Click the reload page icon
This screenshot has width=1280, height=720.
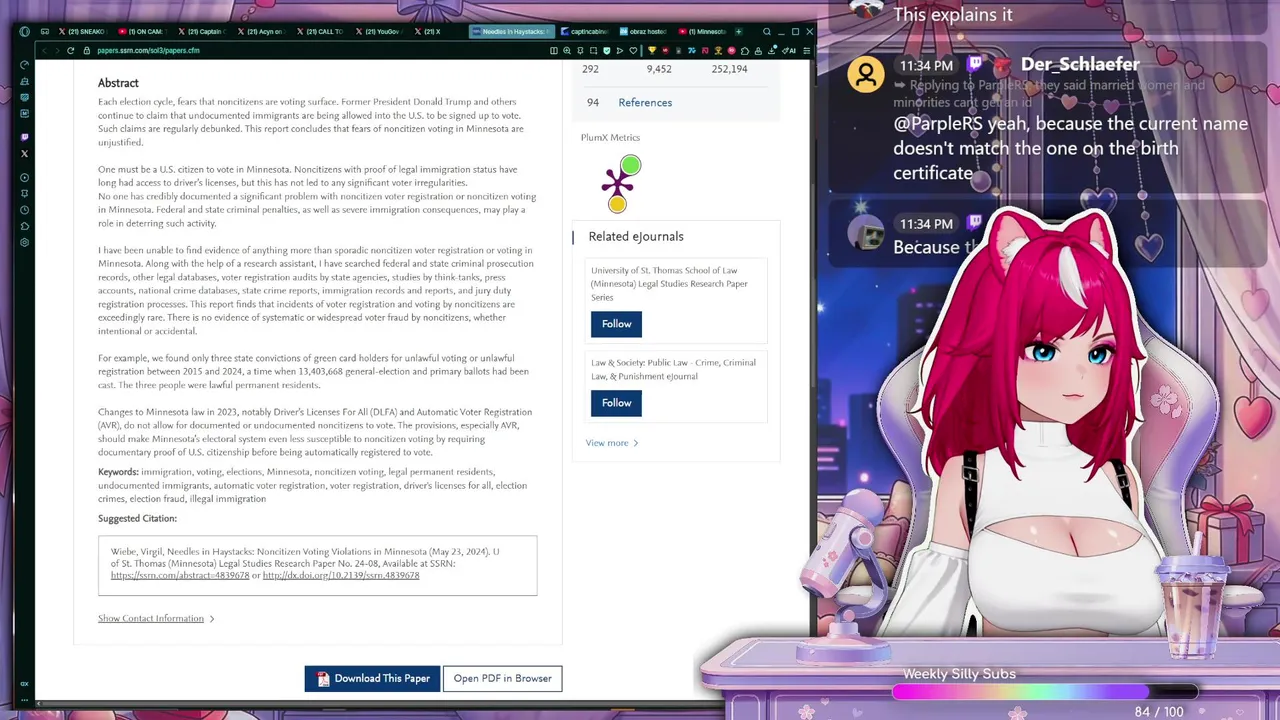tap(70, 50)
